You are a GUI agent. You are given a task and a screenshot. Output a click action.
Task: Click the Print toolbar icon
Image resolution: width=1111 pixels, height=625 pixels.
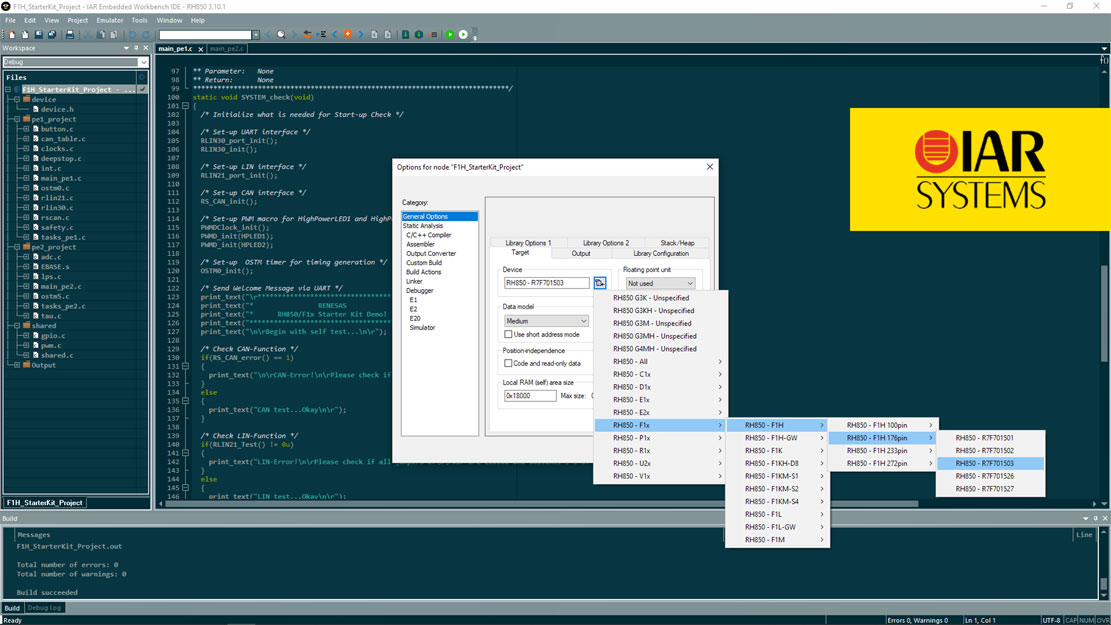[69, 35]
